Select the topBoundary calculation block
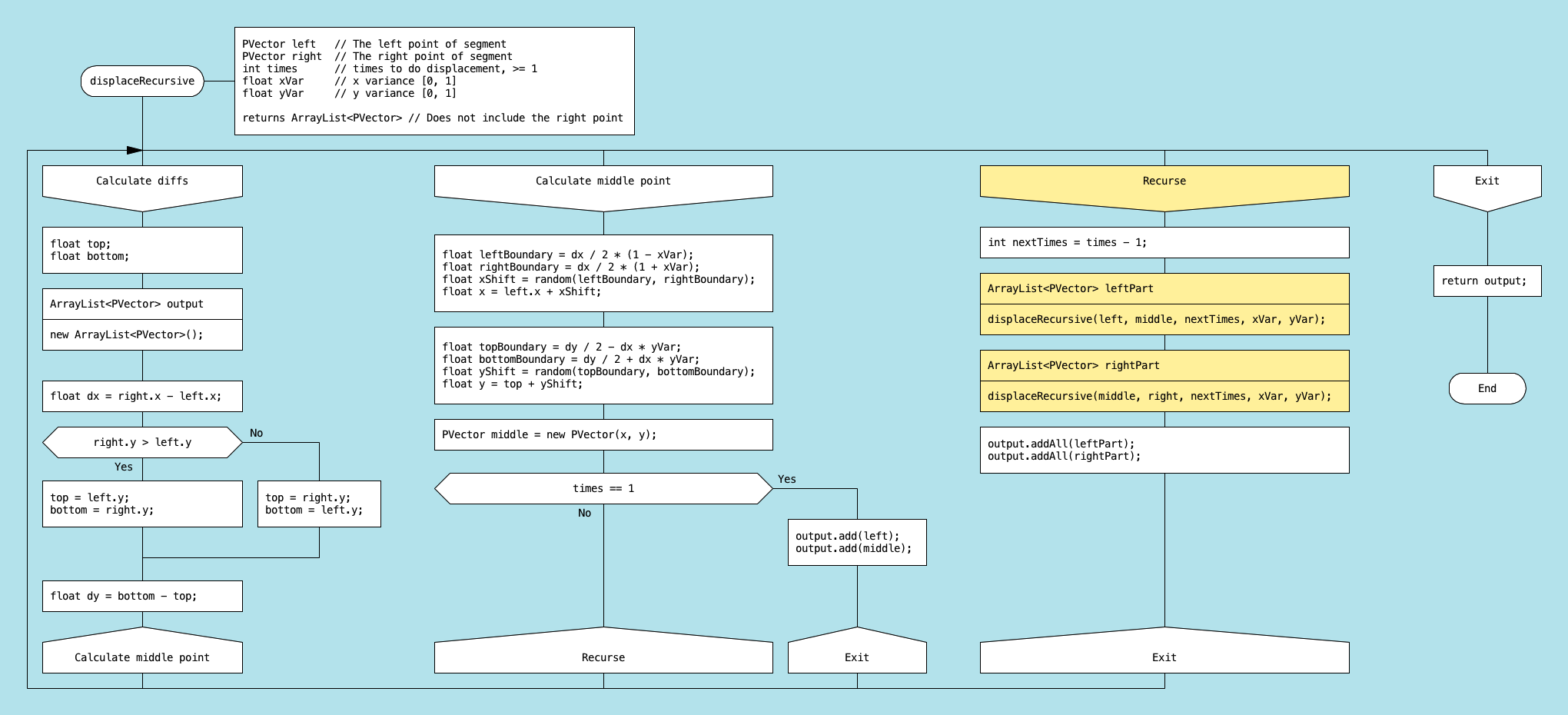 point(603,366)
